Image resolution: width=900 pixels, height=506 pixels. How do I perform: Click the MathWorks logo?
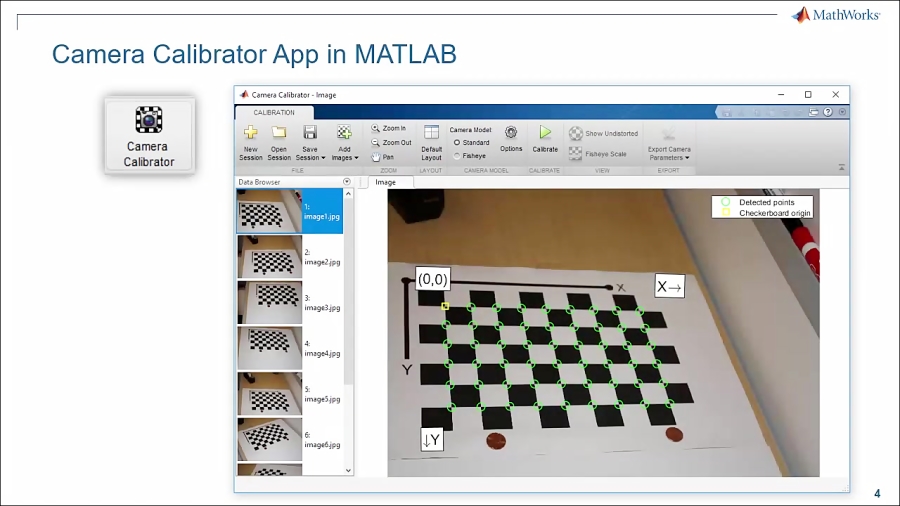click(835, 14)
